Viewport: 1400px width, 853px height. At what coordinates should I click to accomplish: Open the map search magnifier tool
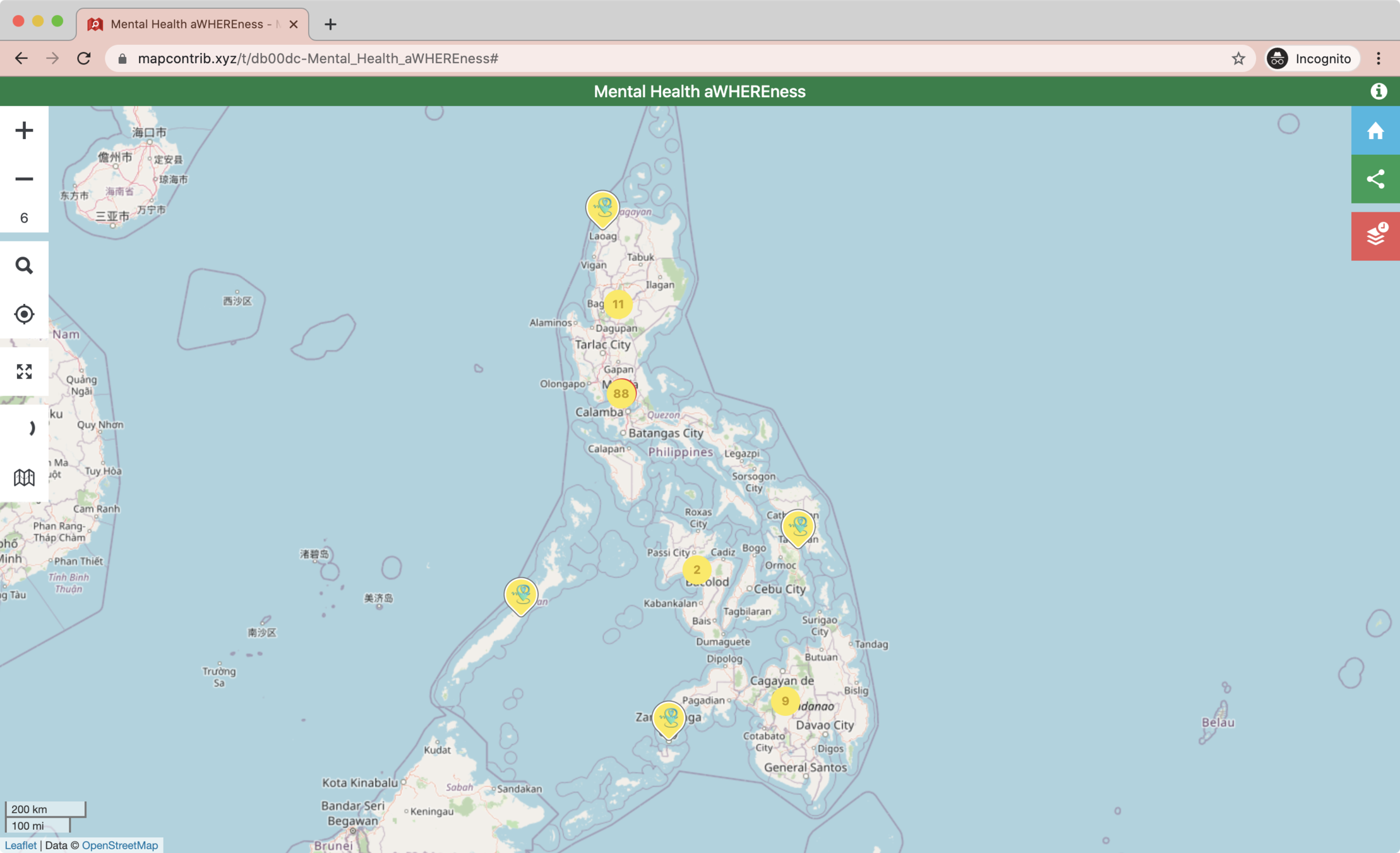click(24, 265)
